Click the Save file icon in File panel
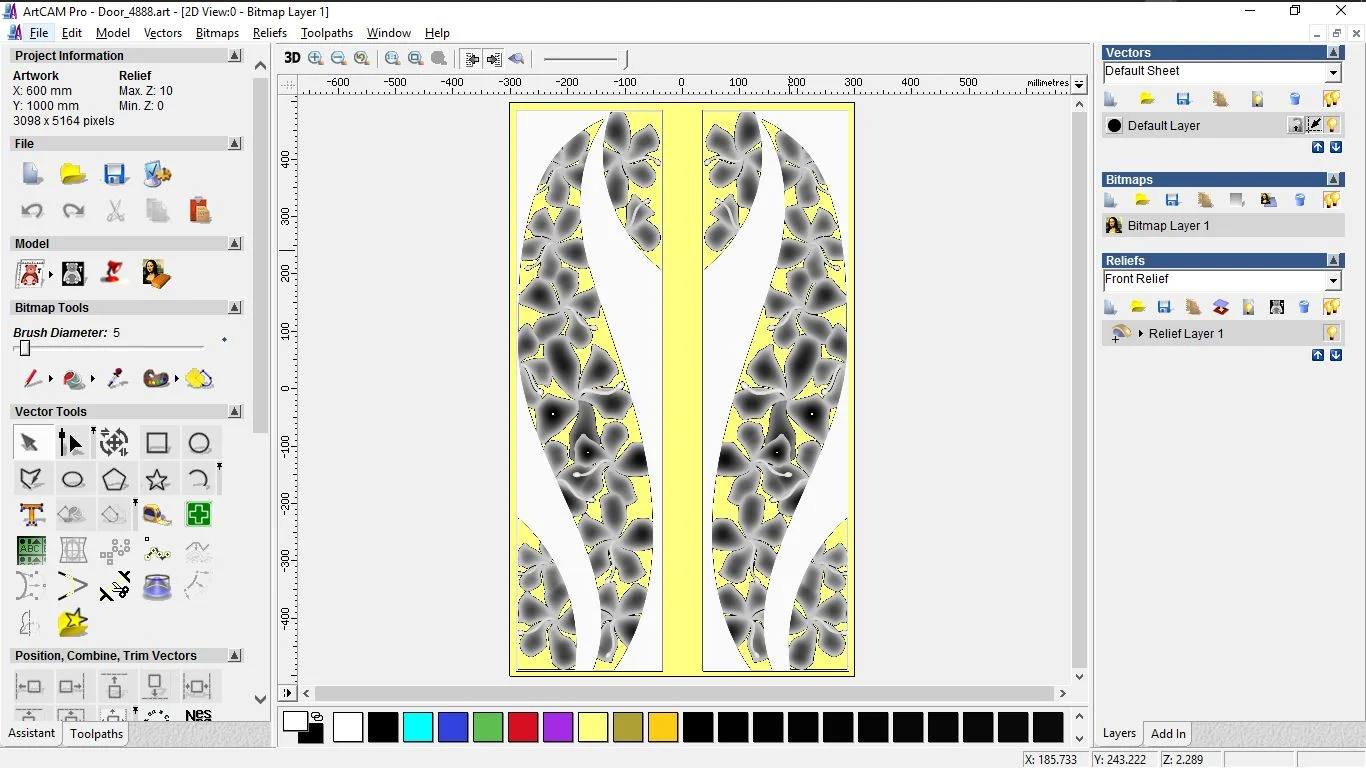Screen dimensions: 1366x768 point(115,174)
